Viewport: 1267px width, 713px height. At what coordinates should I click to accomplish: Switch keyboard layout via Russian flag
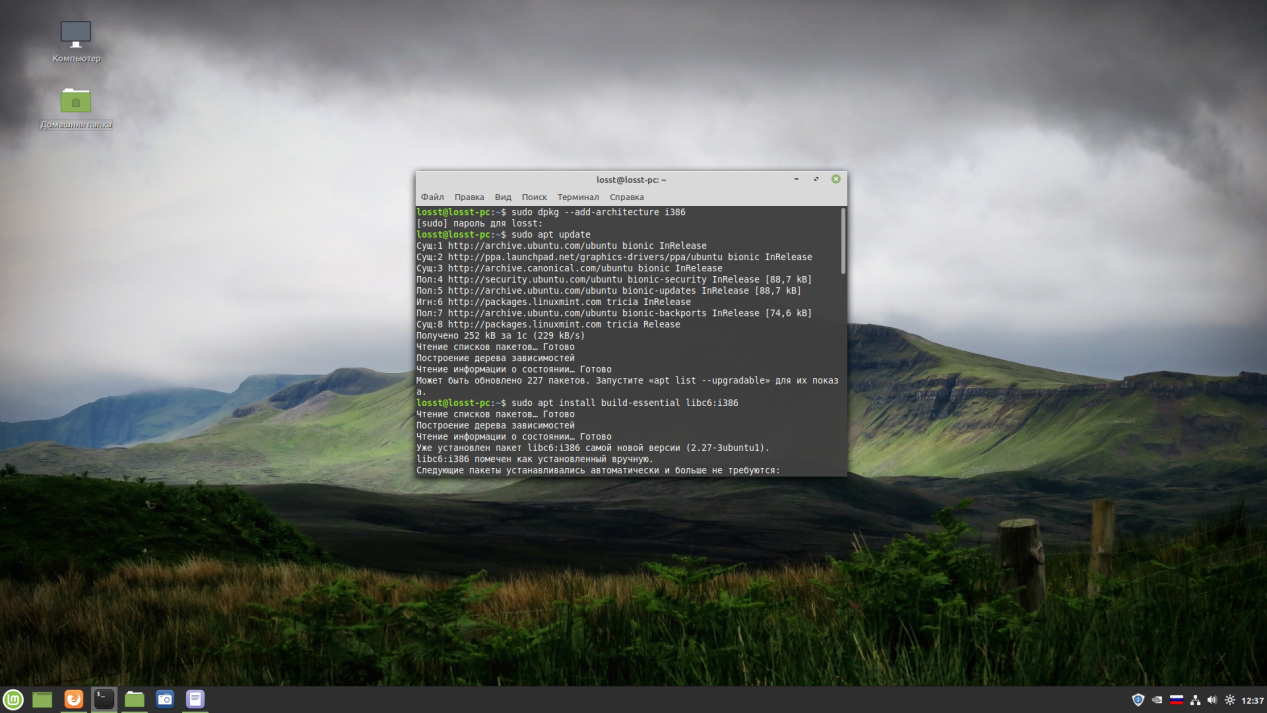[x=1176, y=700]
